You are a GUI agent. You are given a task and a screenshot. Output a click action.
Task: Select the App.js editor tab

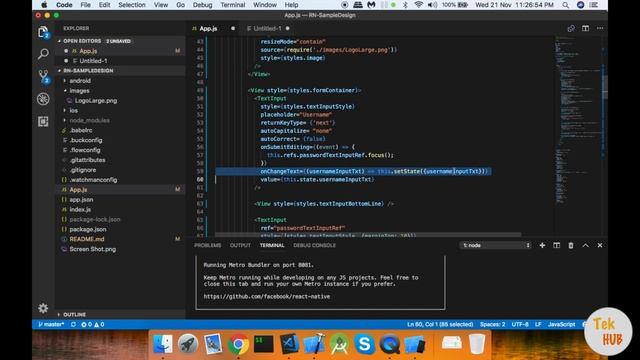[208, 28]
